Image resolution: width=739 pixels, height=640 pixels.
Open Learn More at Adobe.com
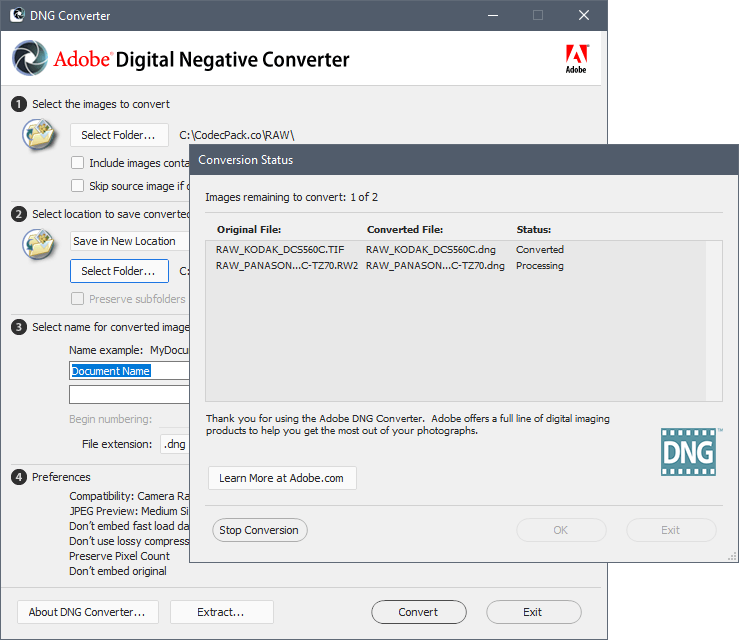tap(282, 478)
